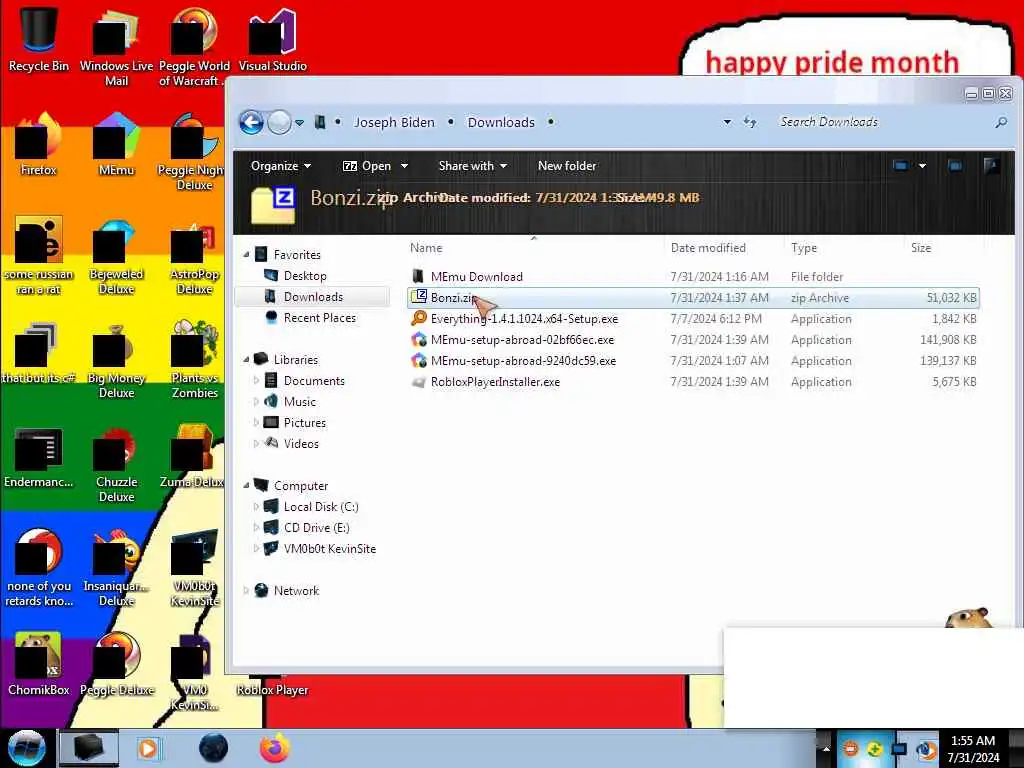
Task: Open Recent Places in Favorites
Action: 319,318
